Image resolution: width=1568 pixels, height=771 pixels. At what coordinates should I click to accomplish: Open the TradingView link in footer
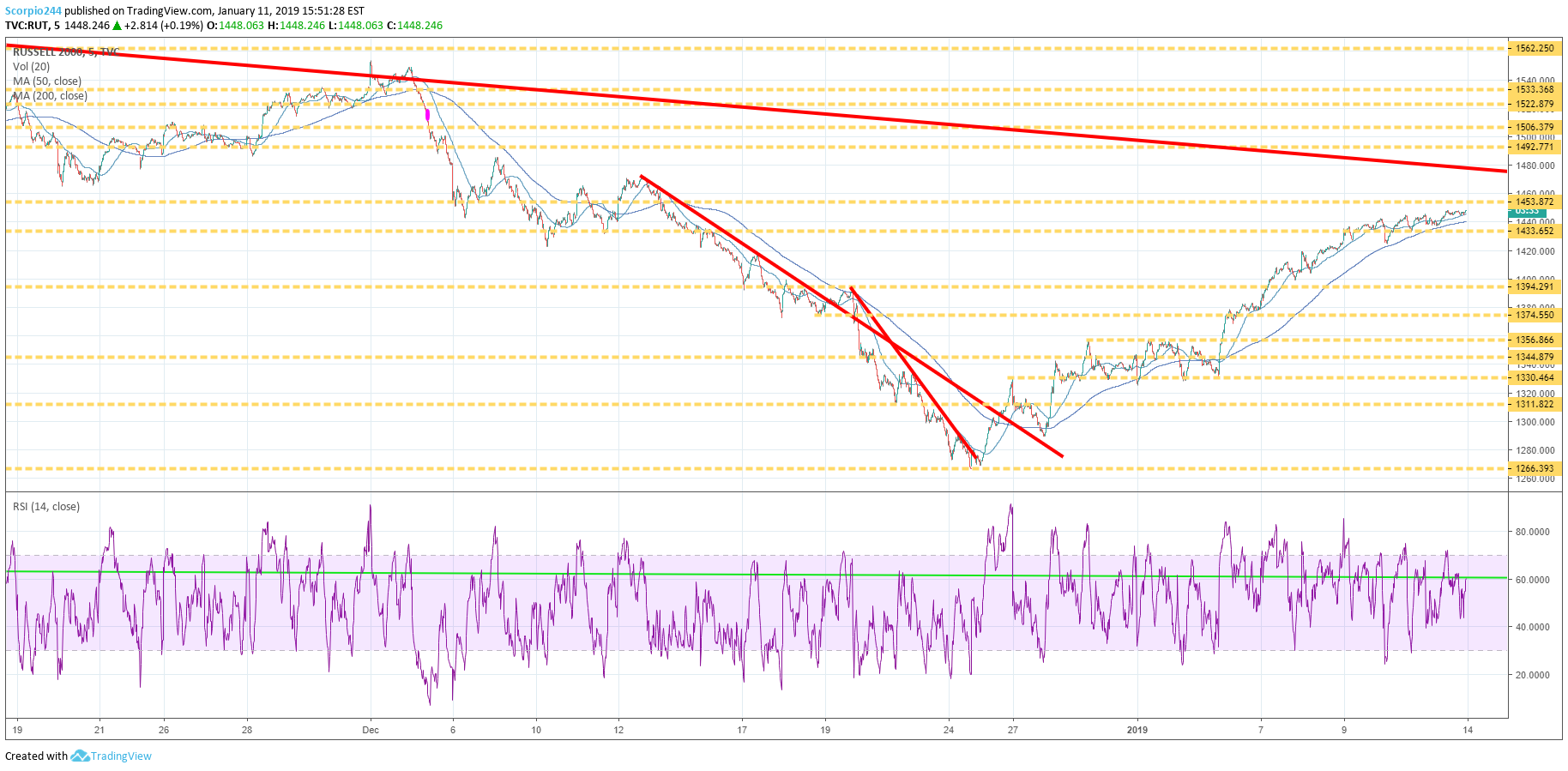click(121, 756)
